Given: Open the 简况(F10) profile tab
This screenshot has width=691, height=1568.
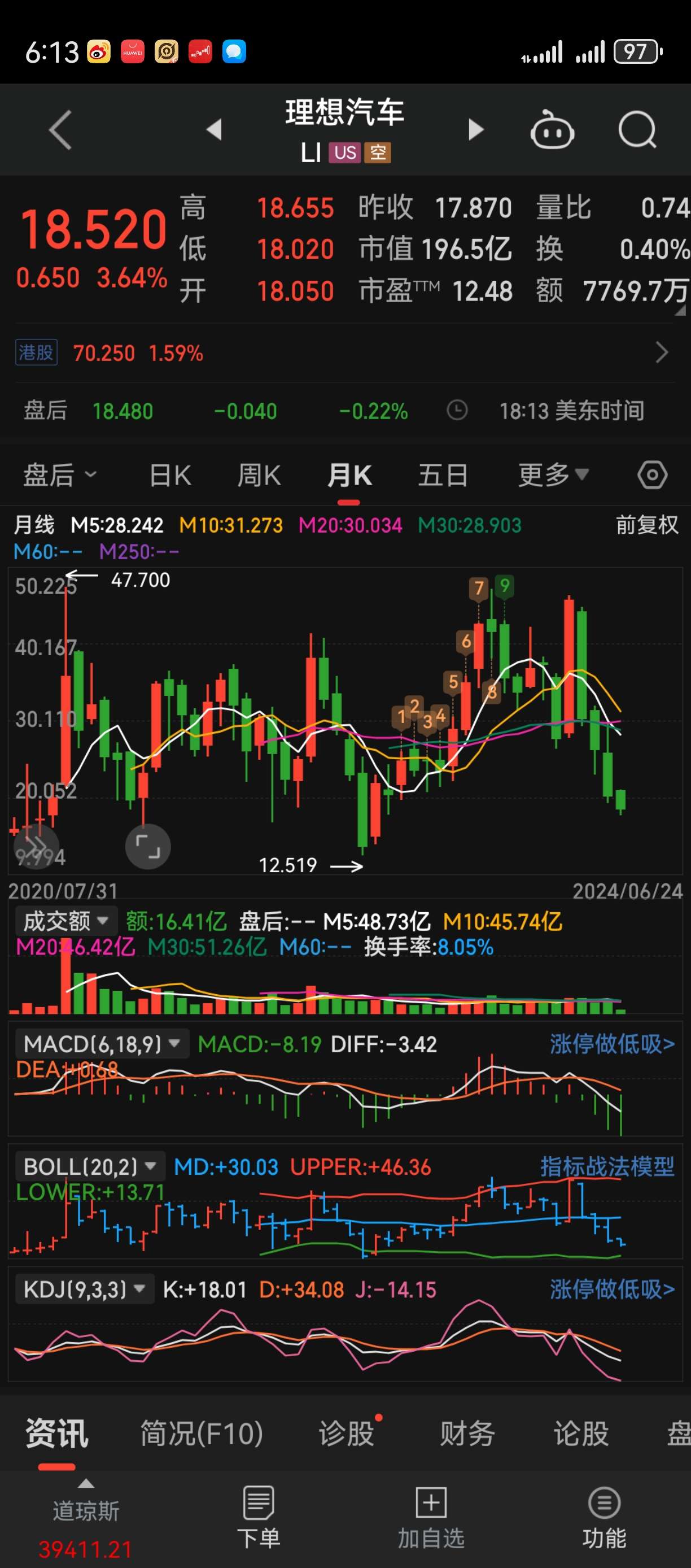Looking at the screenshot, I should tap(202, 1434).
